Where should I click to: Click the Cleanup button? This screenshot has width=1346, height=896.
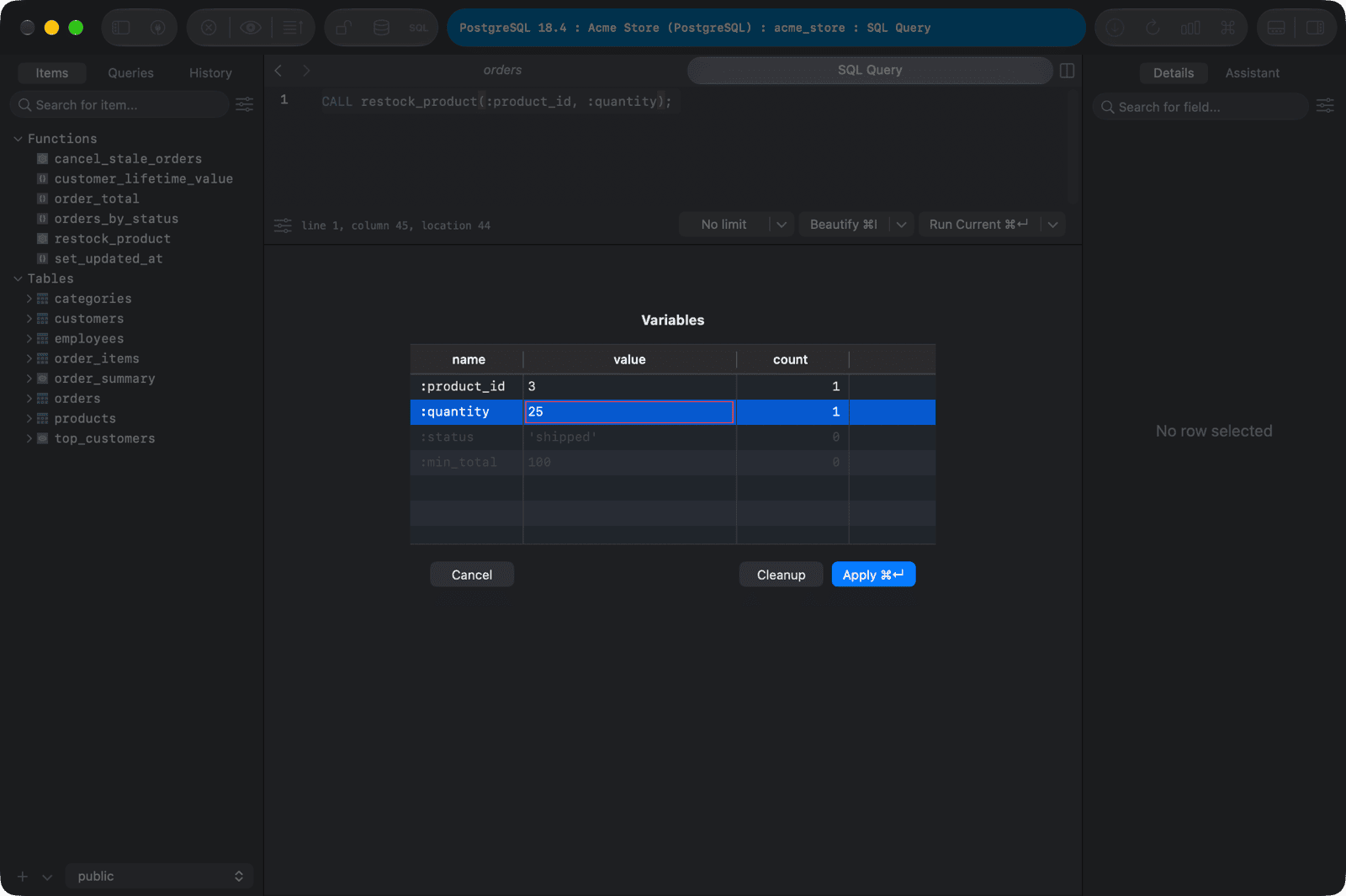781,575
